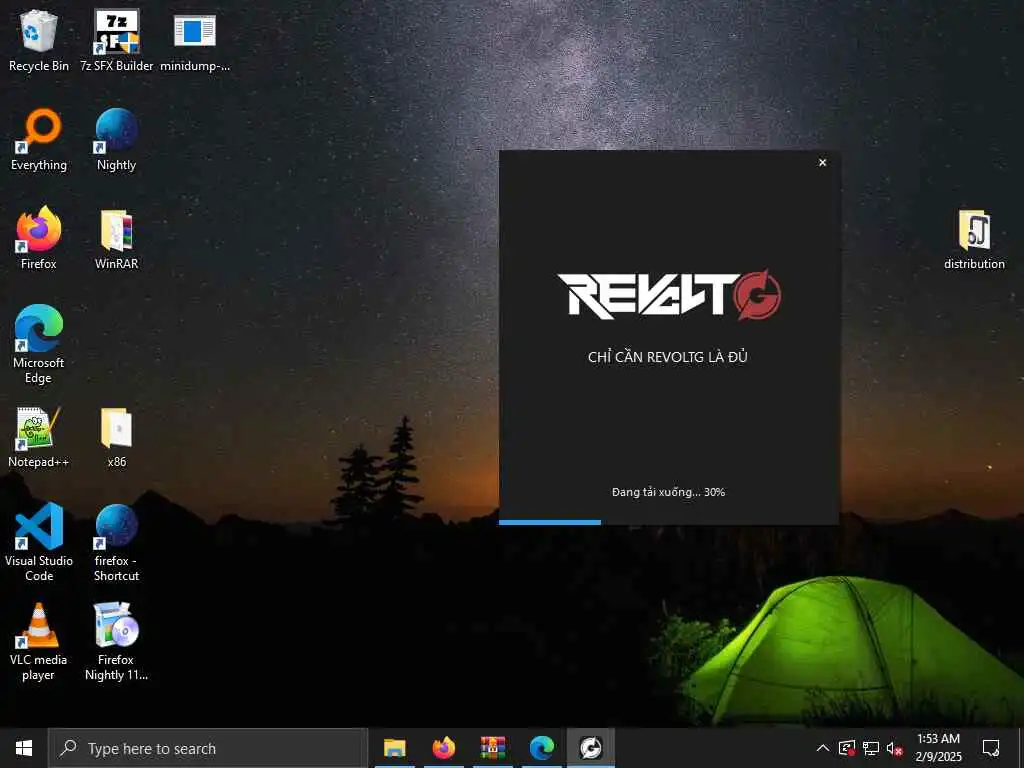Click the RevoltG logo in installer

(x=669, y=295)
